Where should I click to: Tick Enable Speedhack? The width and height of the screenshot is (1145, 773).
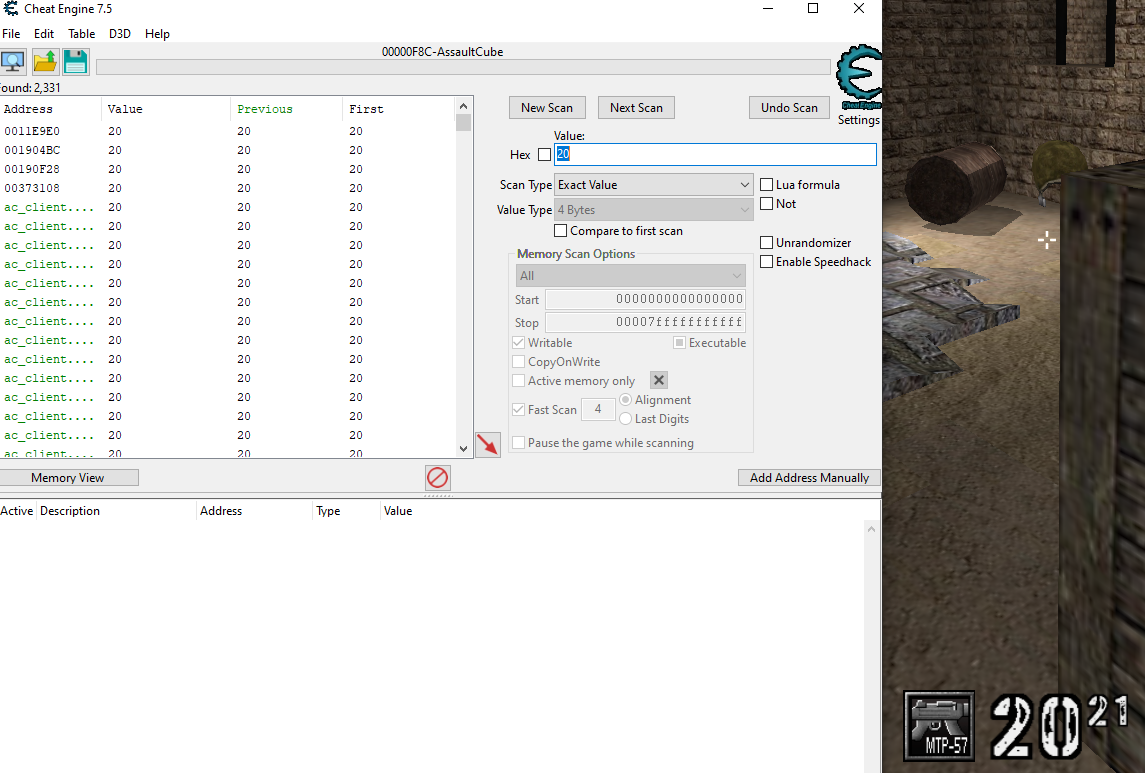(x=767, y=261)
